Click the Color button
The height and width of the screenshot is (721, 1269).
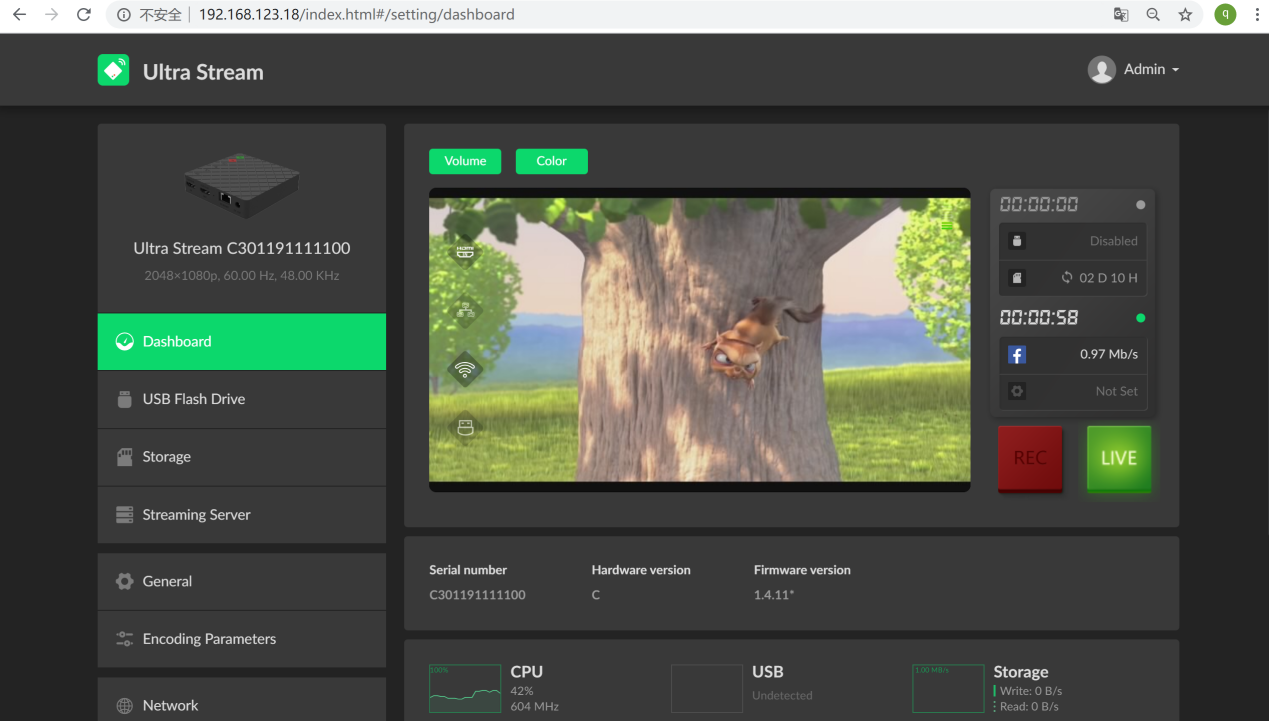coord(551,161)
